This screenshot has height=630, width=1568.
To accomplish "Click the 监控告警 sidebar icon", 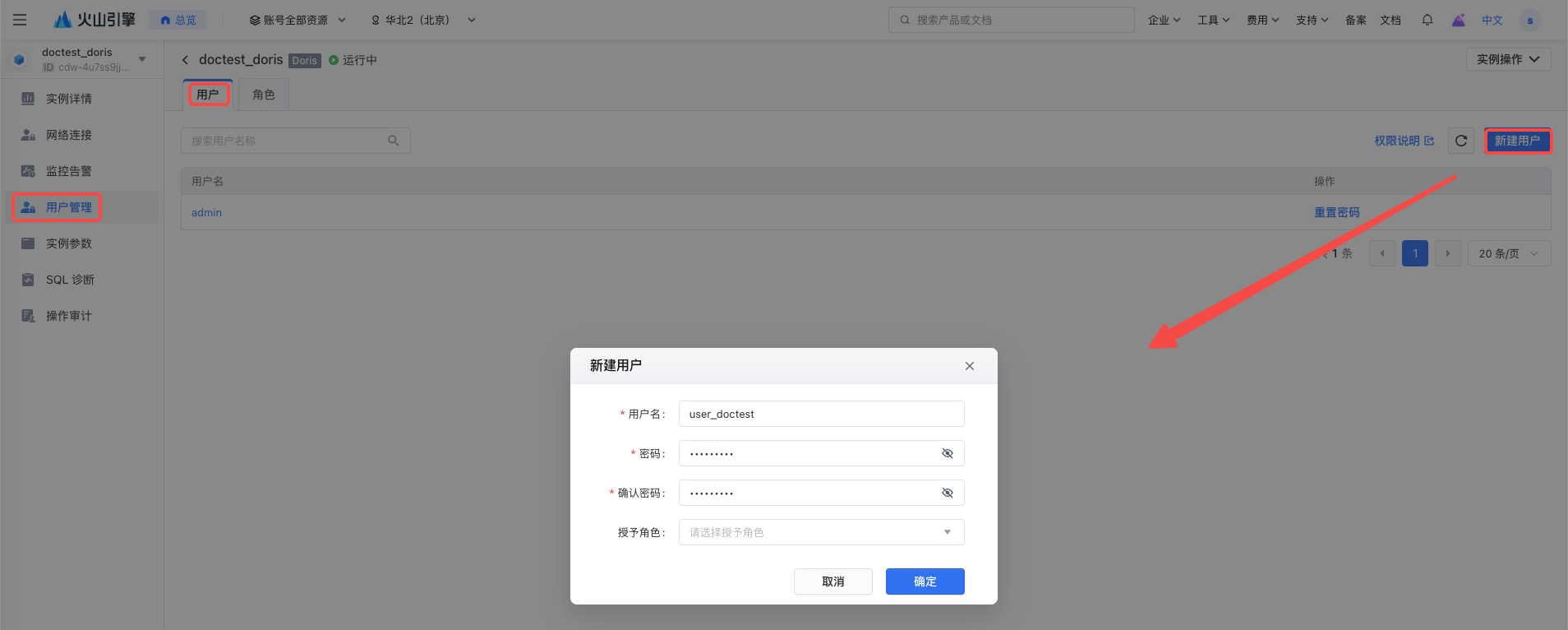I will [28, 171].
